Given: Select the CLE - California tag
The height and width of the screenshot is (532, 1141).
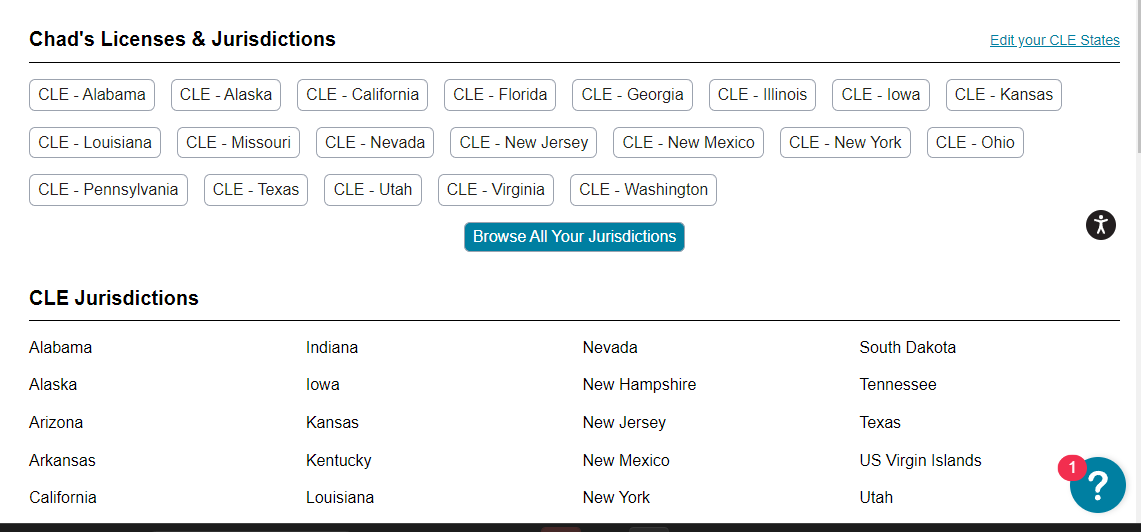Looking at the screenshot, I should (362, 95).
